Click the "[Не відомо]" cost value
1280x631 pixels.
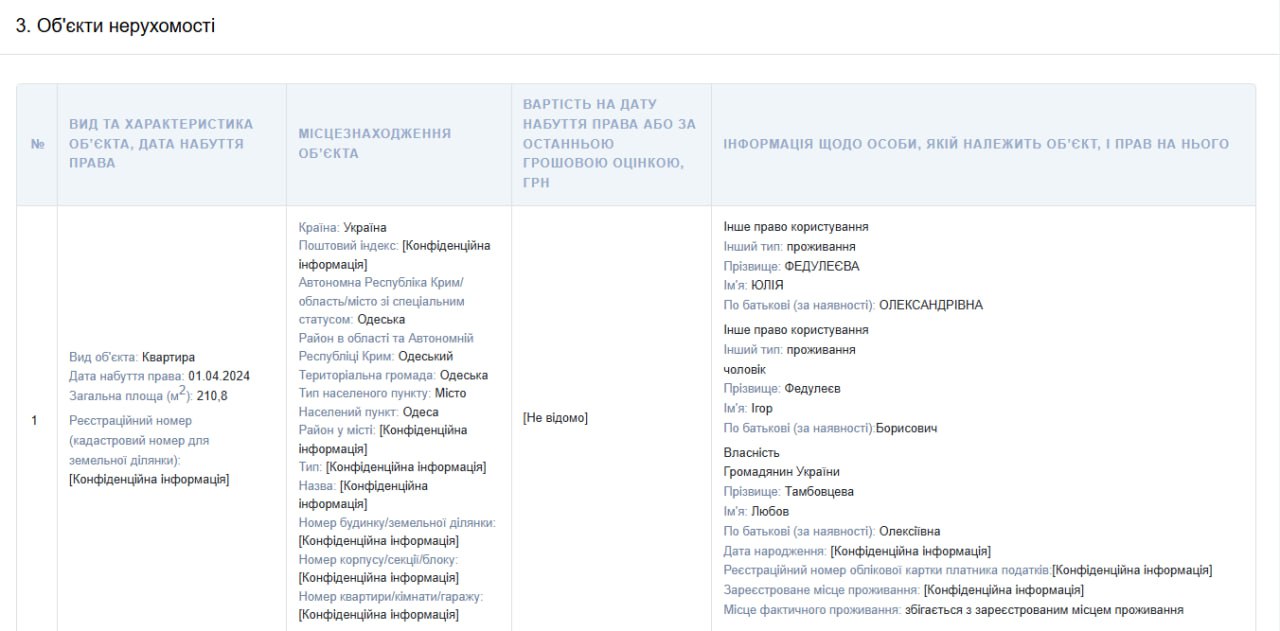[555, 418]
